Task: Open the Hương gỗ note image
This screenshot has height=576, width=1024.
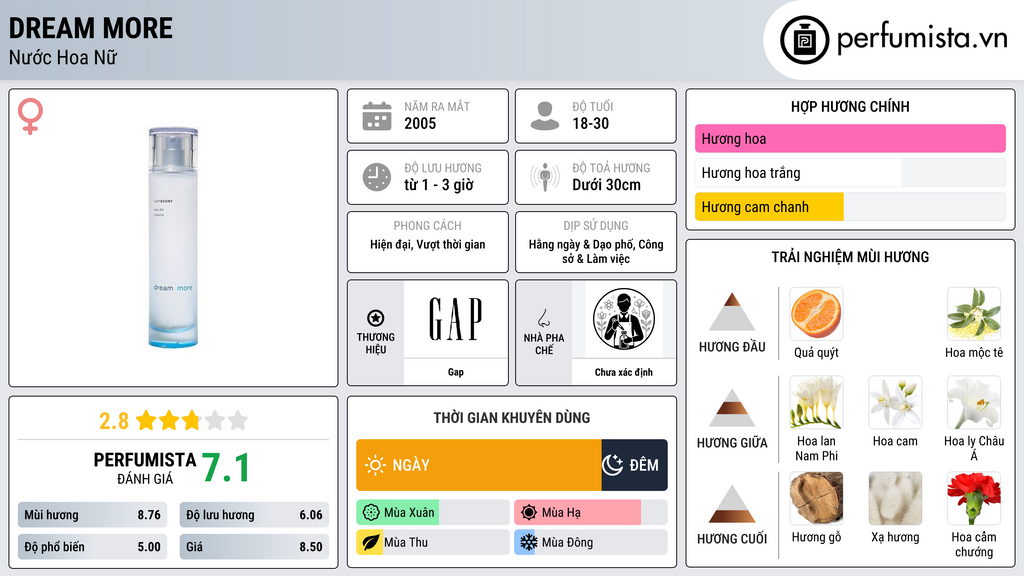Action: (816, 498)
